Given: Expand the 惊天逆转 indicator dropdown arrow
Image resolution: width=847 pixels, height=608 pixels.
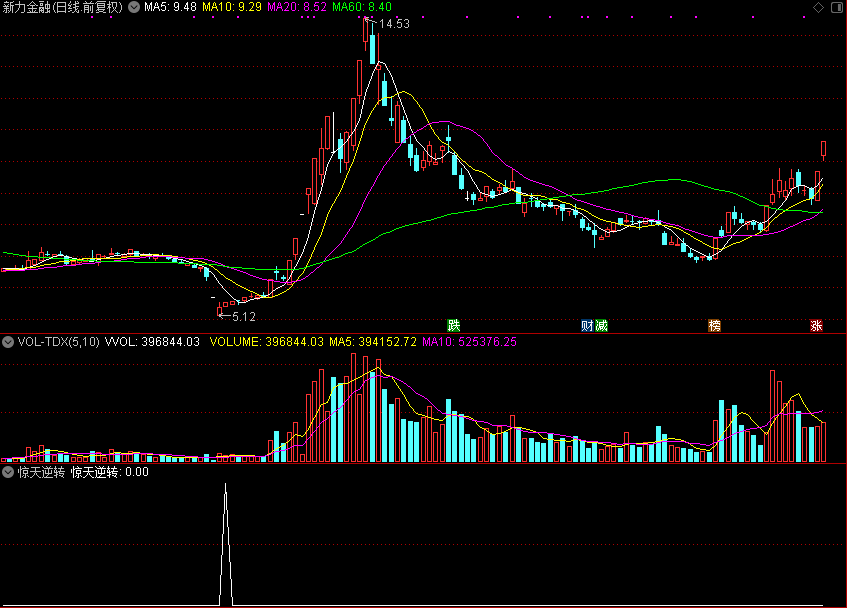Looking at the screenshot, I should click(8, 472).
